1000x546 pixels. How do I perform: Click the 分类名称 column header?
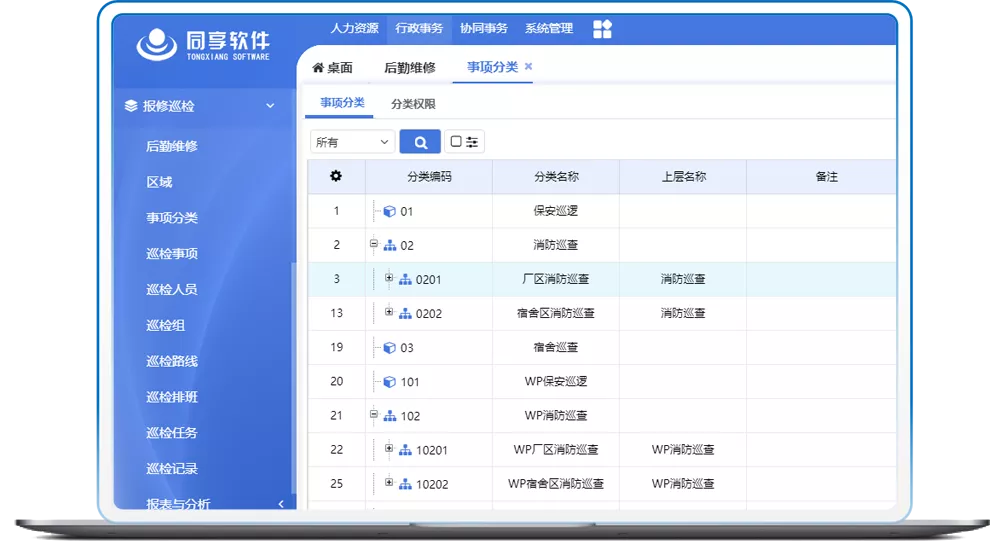coord(556,177)
